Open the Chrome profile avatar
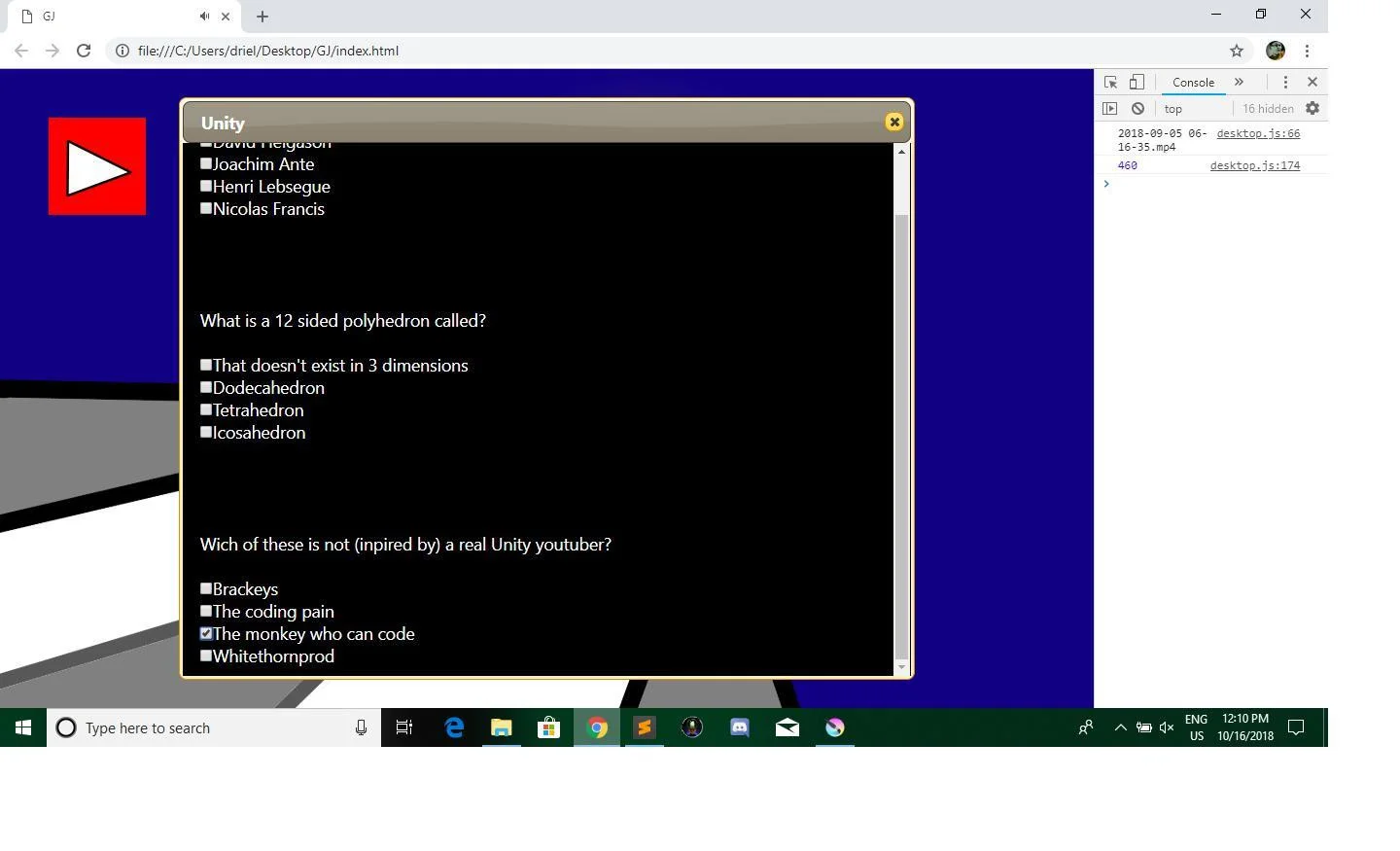1400x851 pixels. click(x=1276, y=51)
